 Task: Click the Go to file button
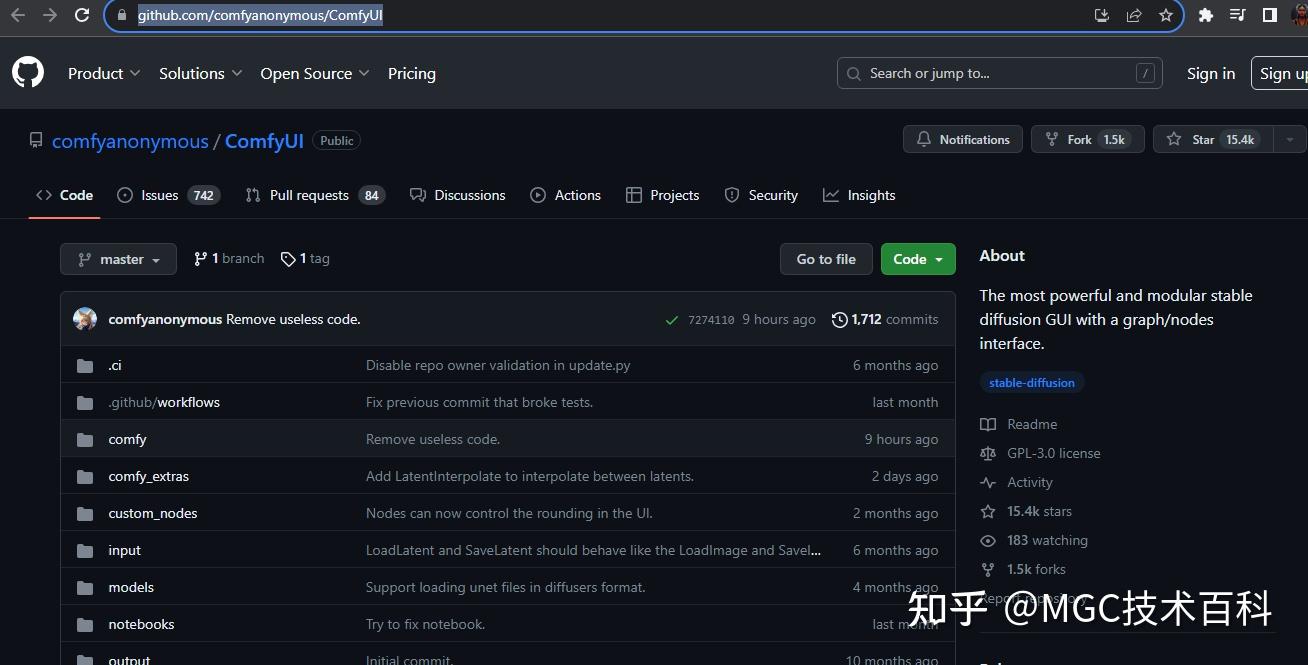(825, 258)
